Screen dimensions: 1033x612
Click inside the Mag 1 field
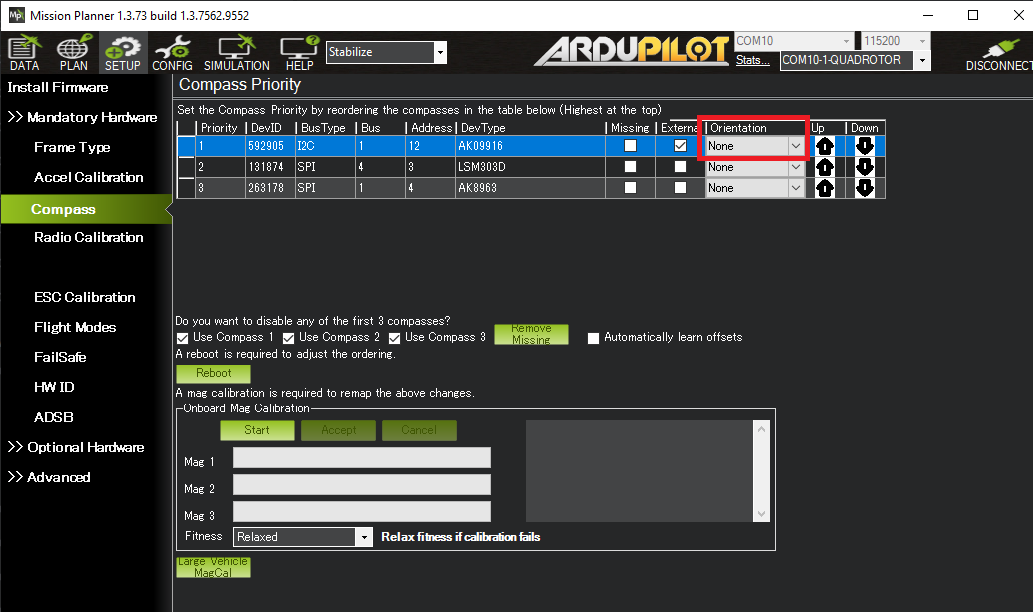[x=360, y=457]
